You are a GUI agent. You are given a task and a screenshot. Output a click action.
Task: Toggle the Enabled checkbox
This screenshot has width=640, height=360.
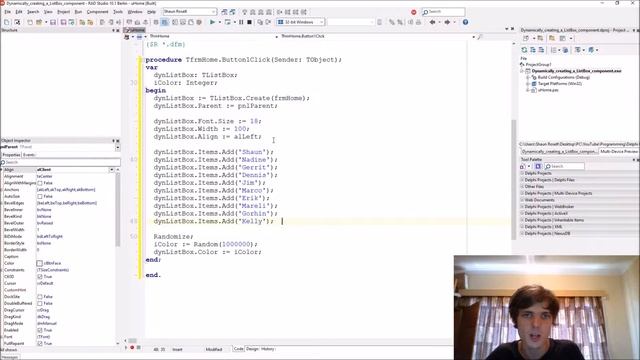(40, 330)
